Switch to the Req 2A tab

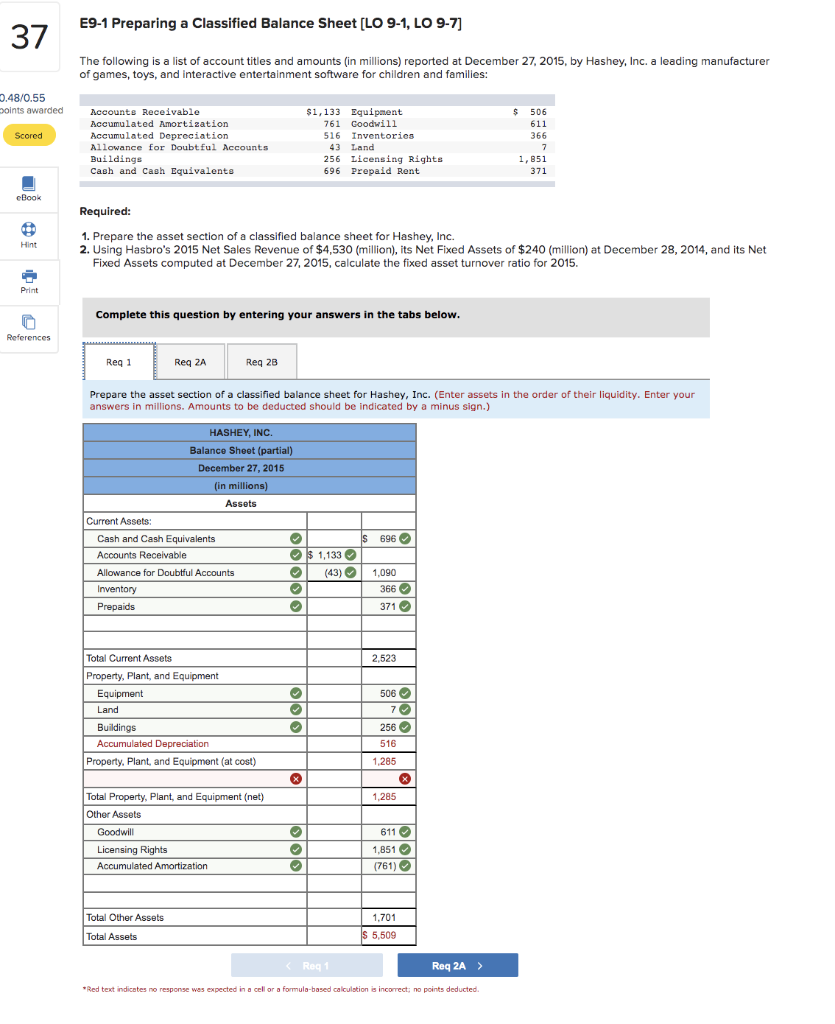coord(190,361)
